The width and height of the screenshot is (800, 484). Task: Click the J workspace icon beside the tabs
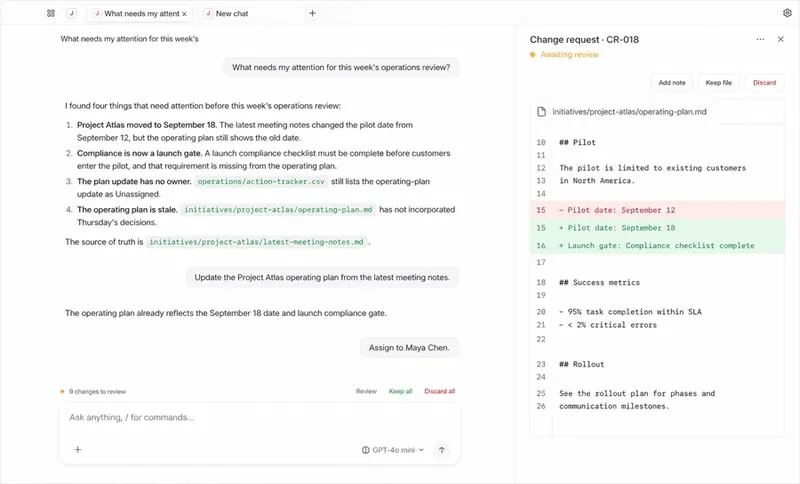(71, 13)
